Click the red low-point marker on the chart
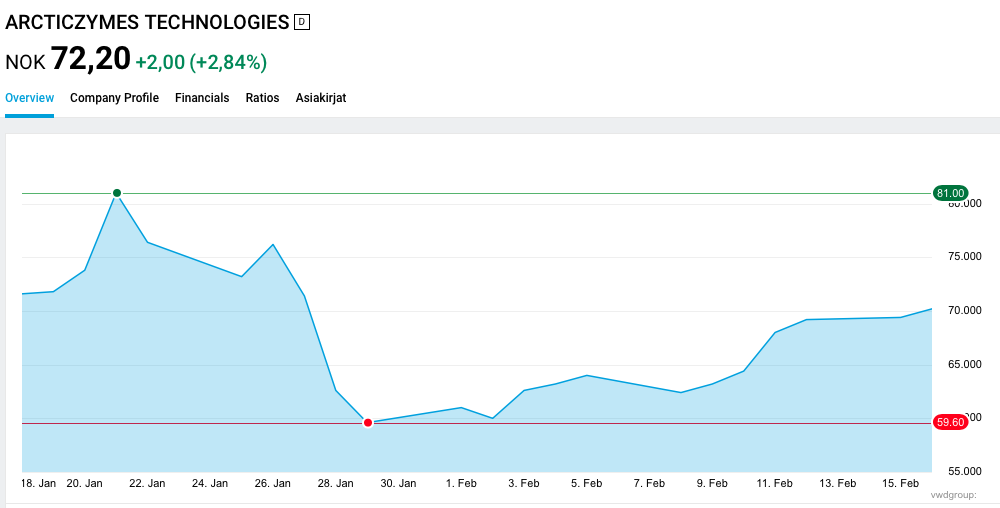This screenshot has height=508, width=1000. pyautogui.click(x=368, y=423)
